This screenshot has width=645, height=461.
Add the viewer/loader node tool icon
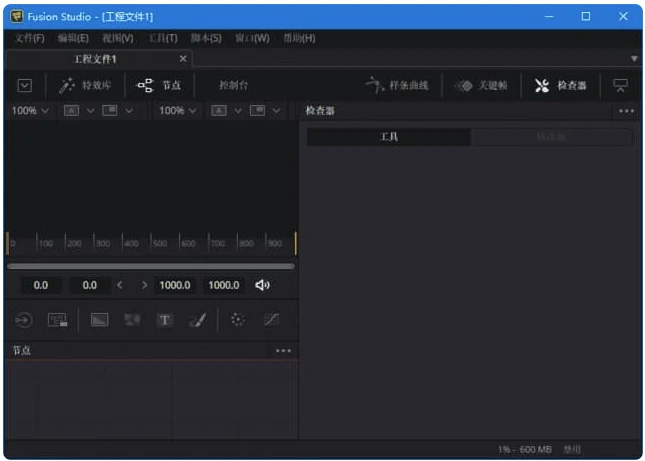click(58, 320)
